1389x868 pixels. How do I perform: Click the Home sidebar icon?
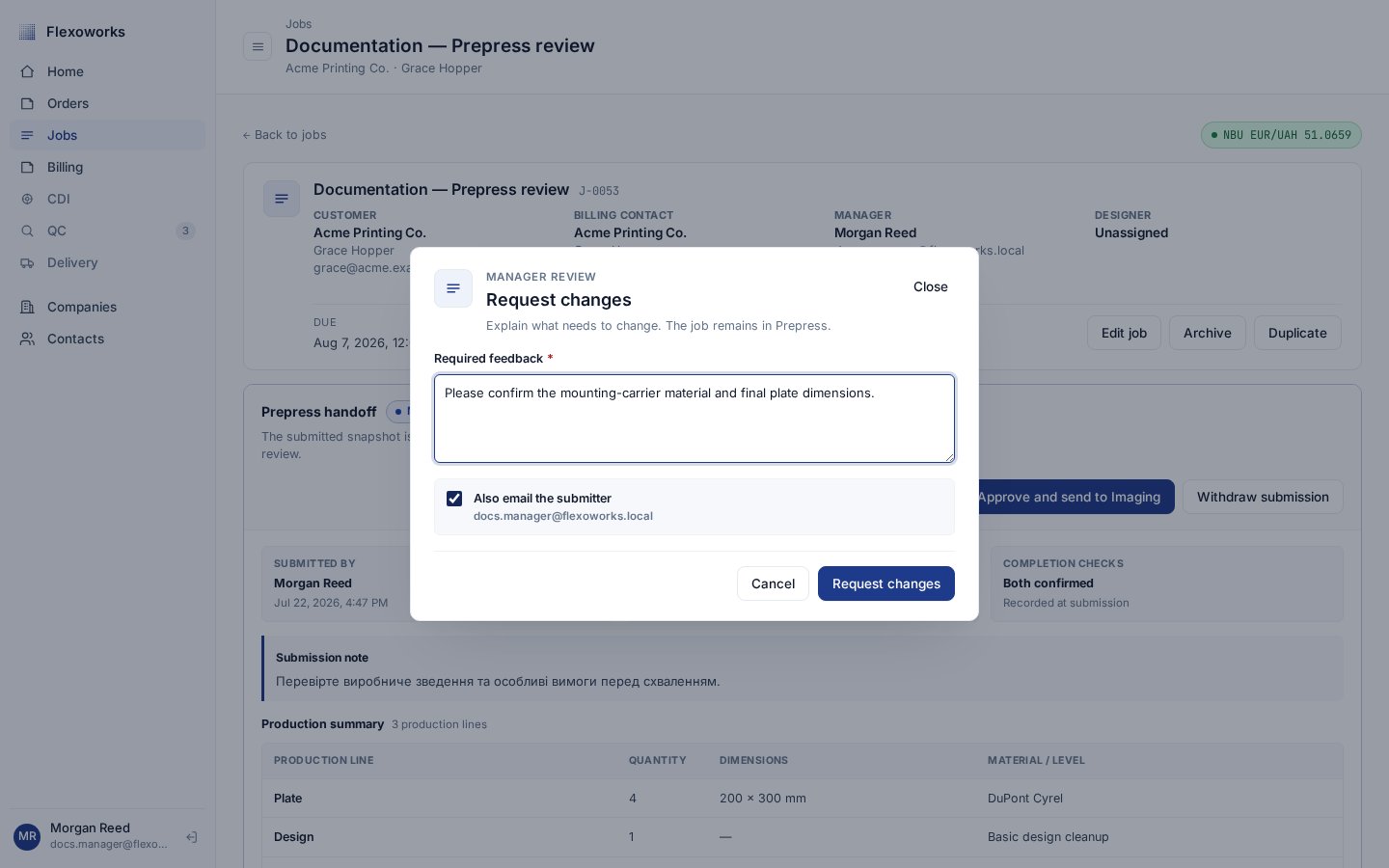click(27, 71)
